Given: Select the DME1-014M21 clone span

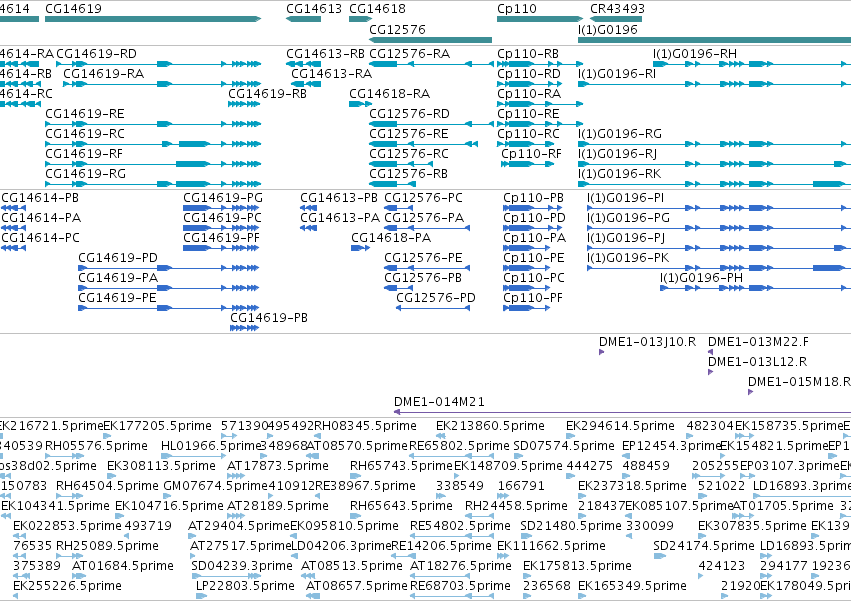Looking at the screenshot, I should 623,413.
